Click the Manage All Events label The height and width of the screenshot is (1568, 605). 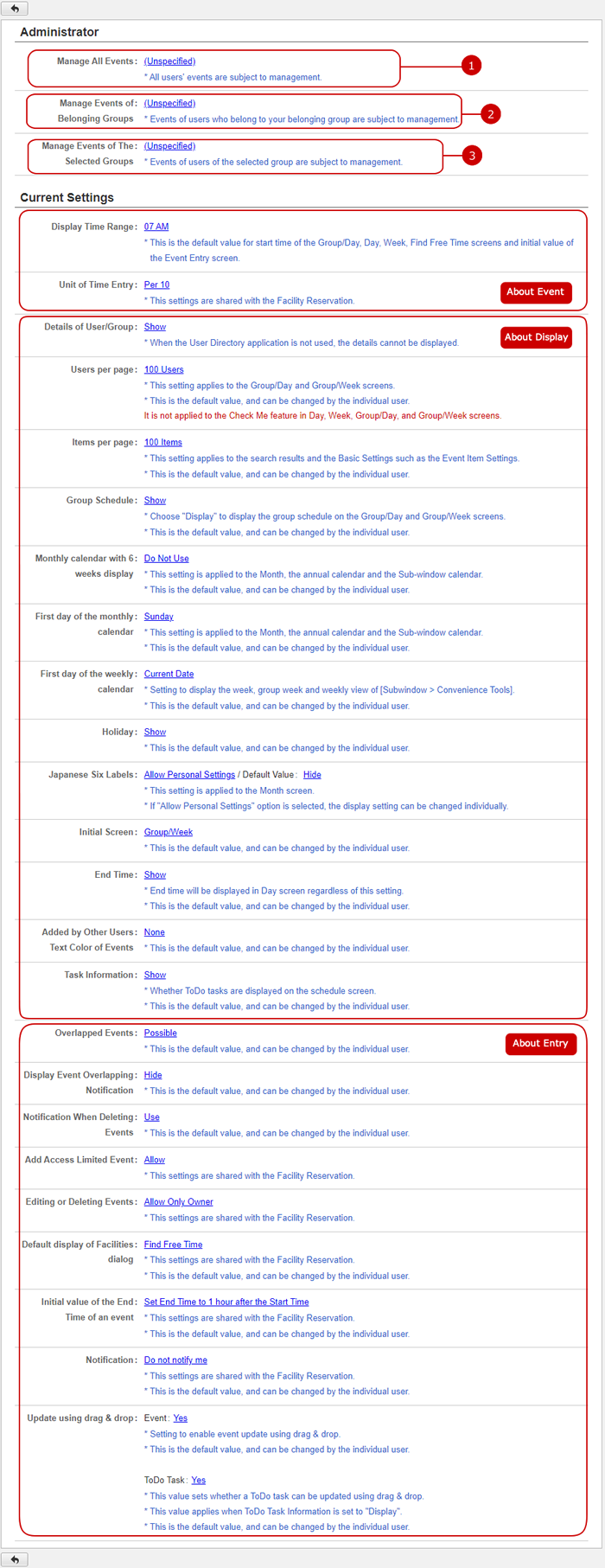pos(97,61)
